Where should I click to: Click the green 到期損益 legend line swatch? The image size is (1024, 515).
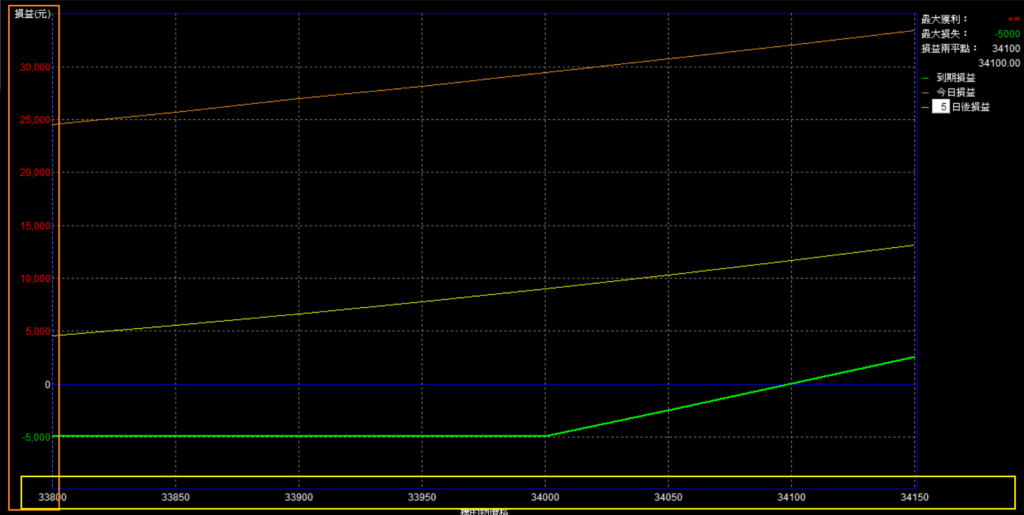coord(925,77)
